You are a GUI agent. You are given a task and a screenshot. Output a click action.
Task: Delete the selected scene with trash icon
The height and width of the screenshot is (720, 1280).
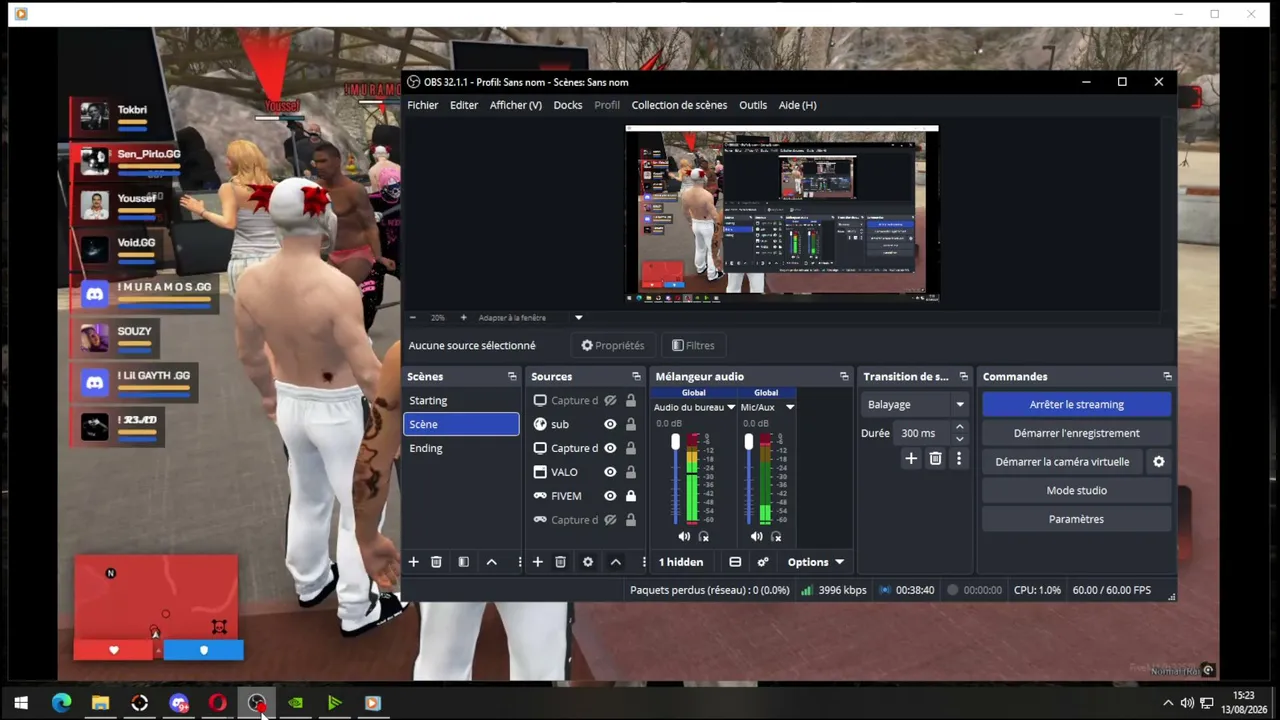[436, 562]
